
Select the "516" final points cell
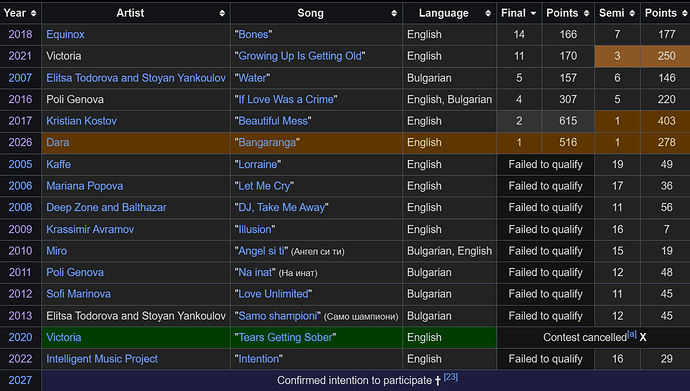[568, 143]
